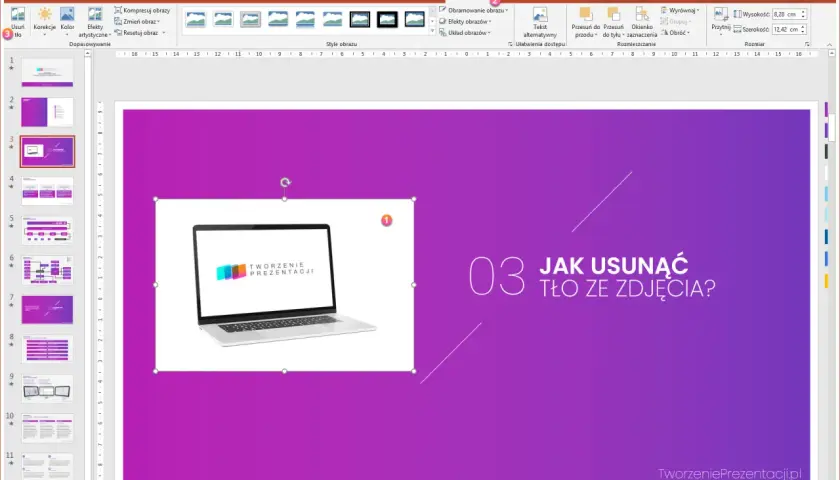Click Resetuj obraz to reset picture

tap(137, 33)
